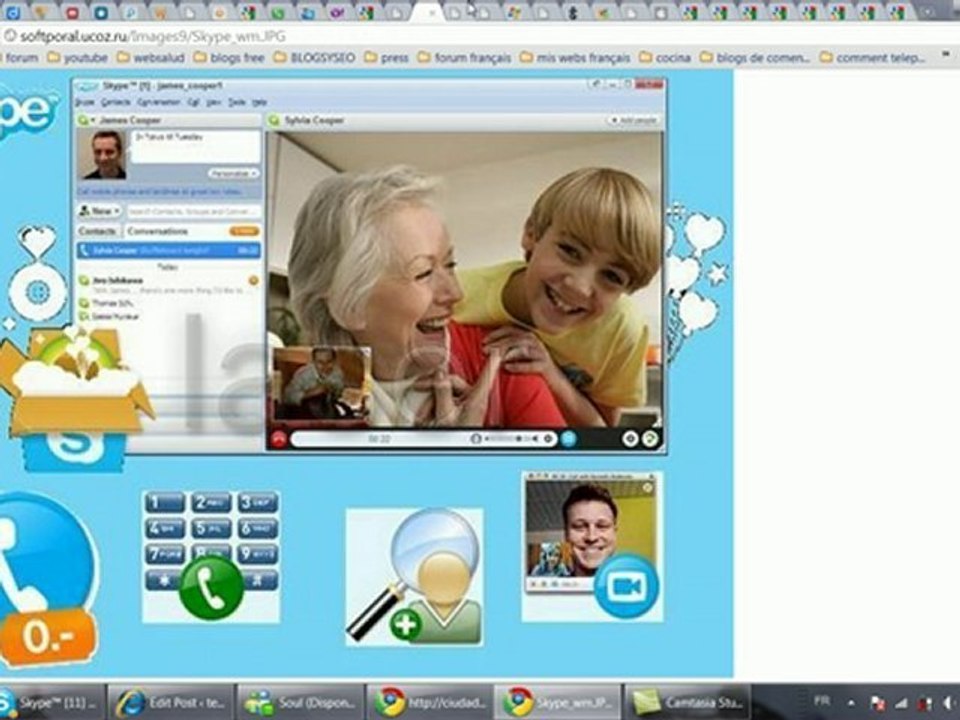Image resolution: width=960 pixels, height=720 pixels.
Task: Open the New contact dropdown in Skype
Action: [100, 211]
